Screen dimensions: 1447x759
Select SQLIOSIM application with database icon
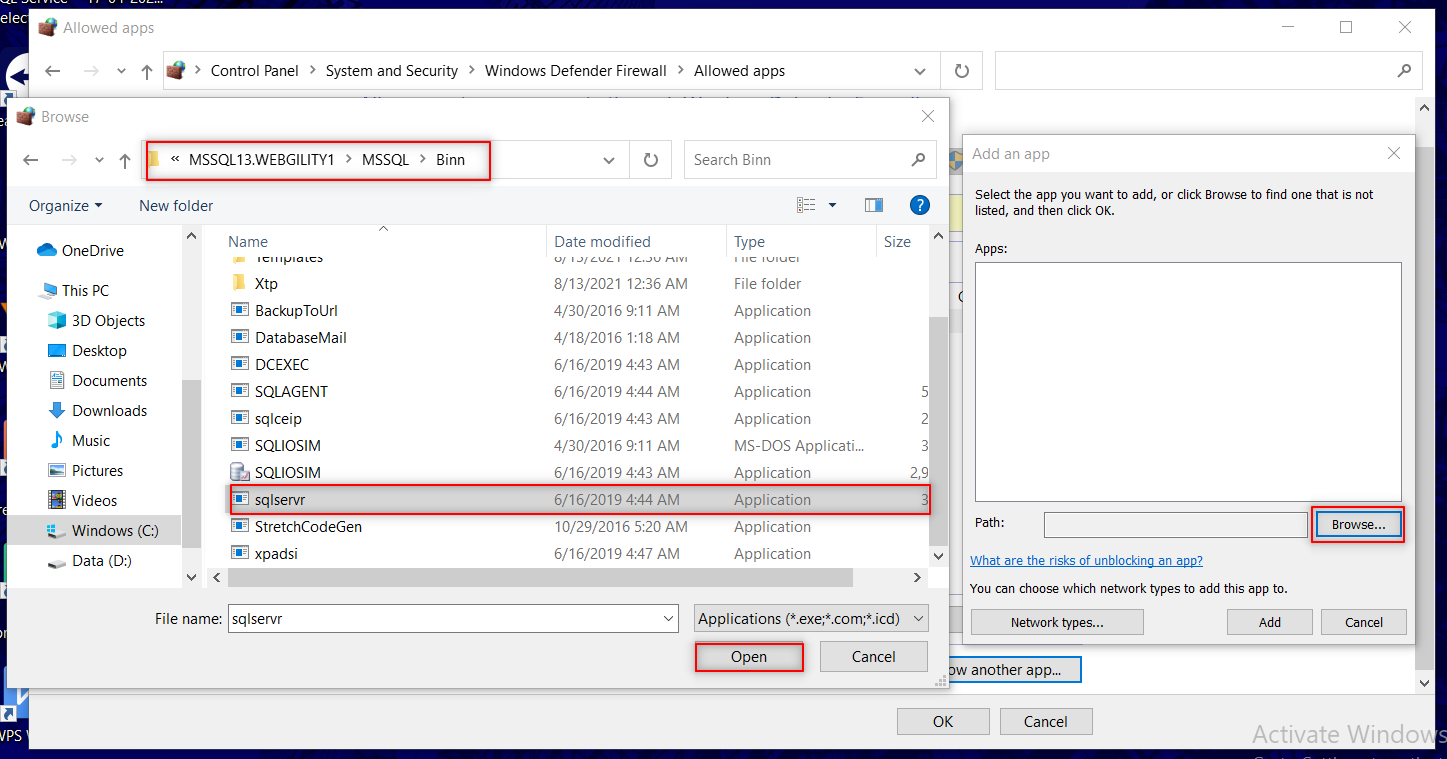239,472
